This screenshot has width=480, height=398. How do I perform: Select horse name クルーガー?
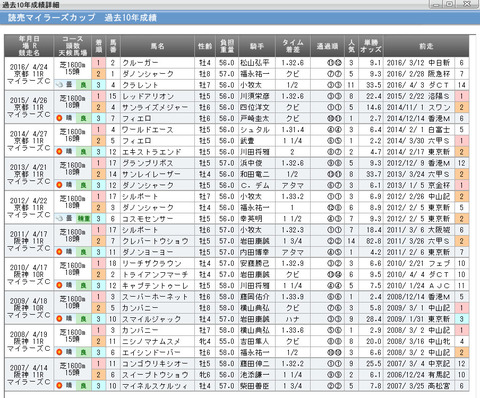click(x=140, y=63)
